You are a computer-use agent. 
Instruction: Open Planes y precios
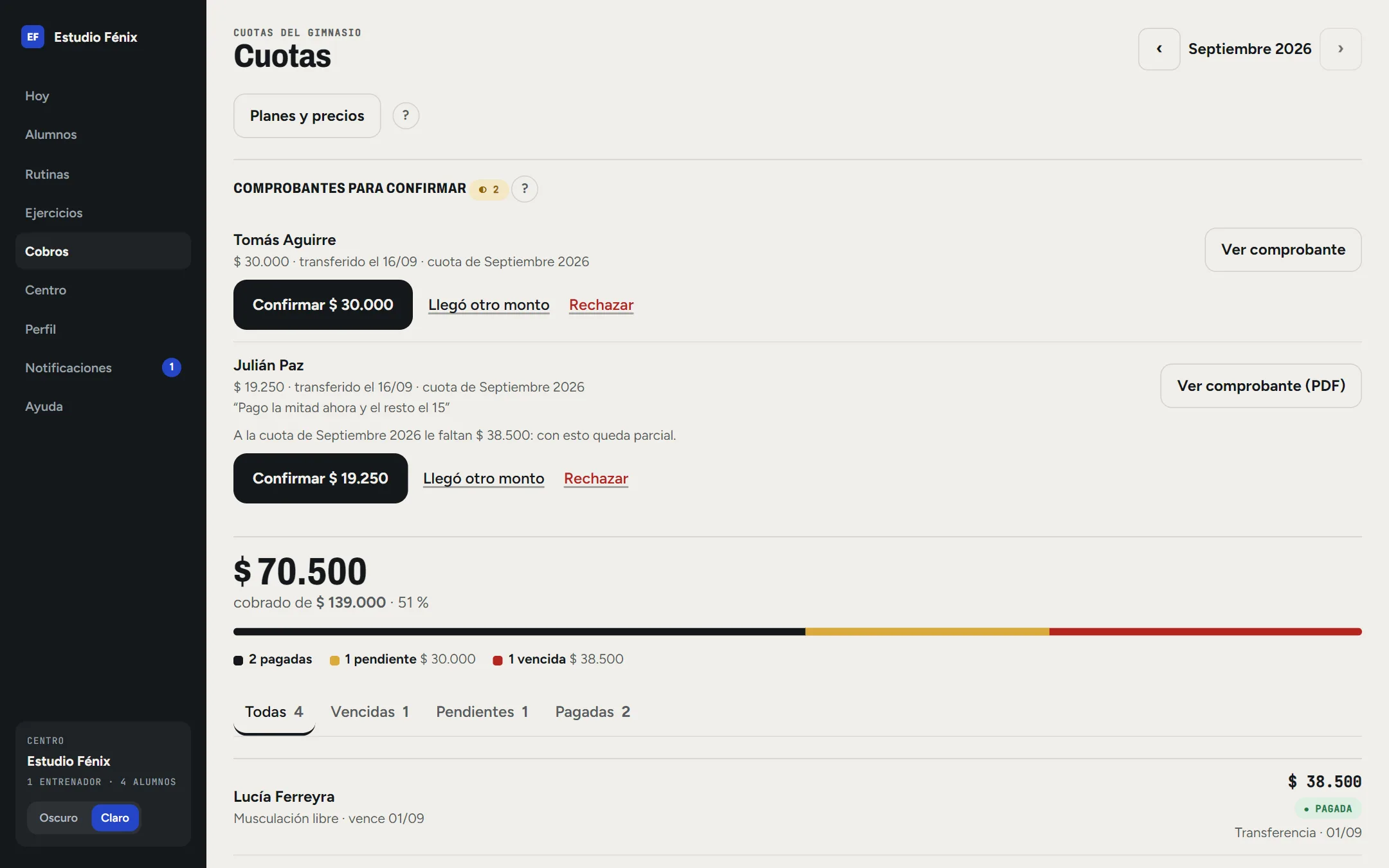pos(307,116)
